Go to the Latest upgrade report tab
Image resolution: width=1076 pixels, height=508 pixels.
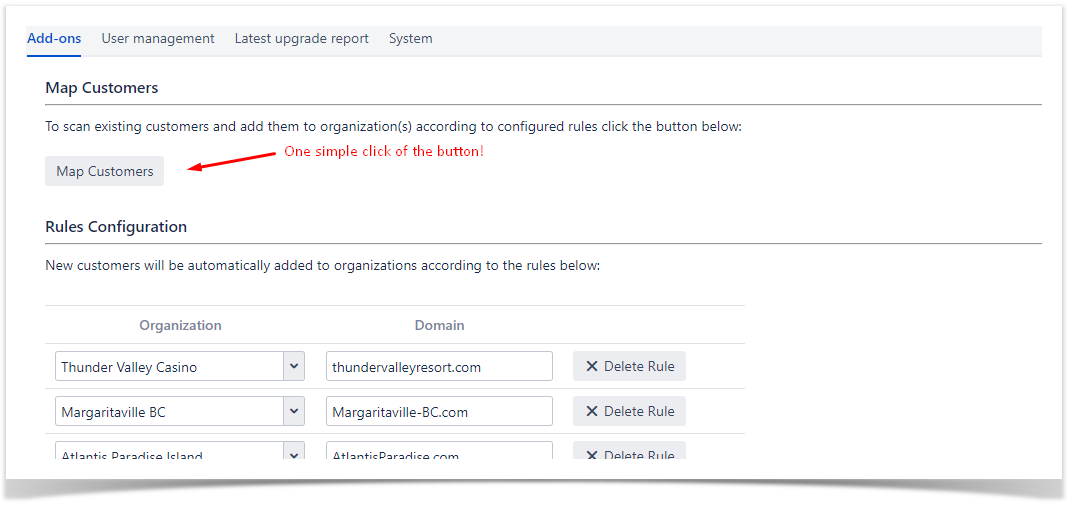coord(301,38)
